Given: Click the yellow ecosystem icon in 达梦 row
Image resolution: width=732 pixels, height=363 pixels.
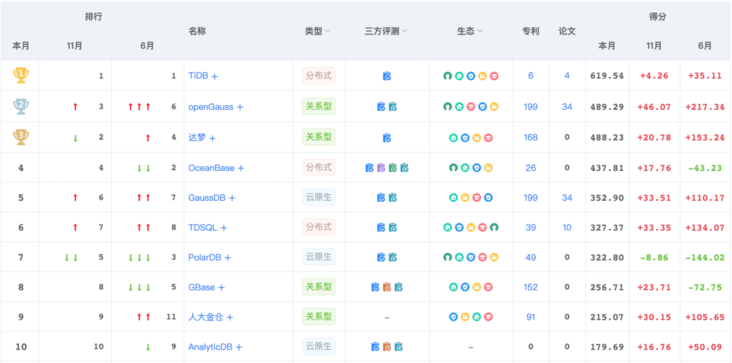Looking at the screenshot, I should pyautogui.click(x=477, y=138).
